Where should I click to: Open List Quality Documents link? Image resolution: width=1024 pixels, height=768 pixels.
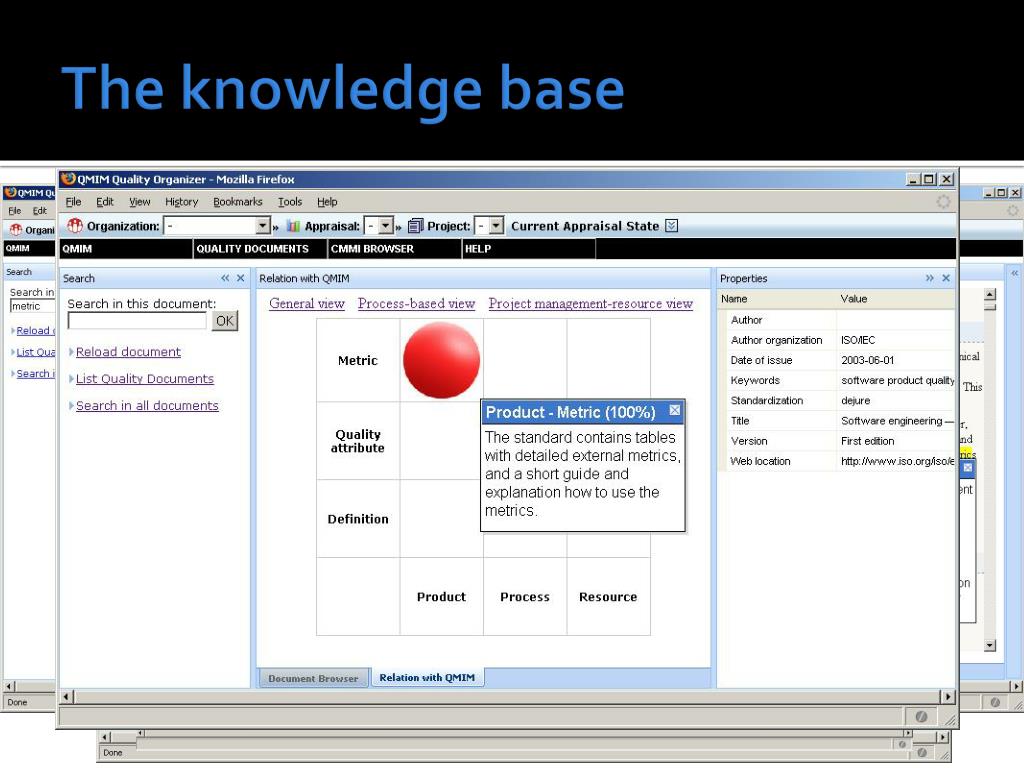coord(144,379)
